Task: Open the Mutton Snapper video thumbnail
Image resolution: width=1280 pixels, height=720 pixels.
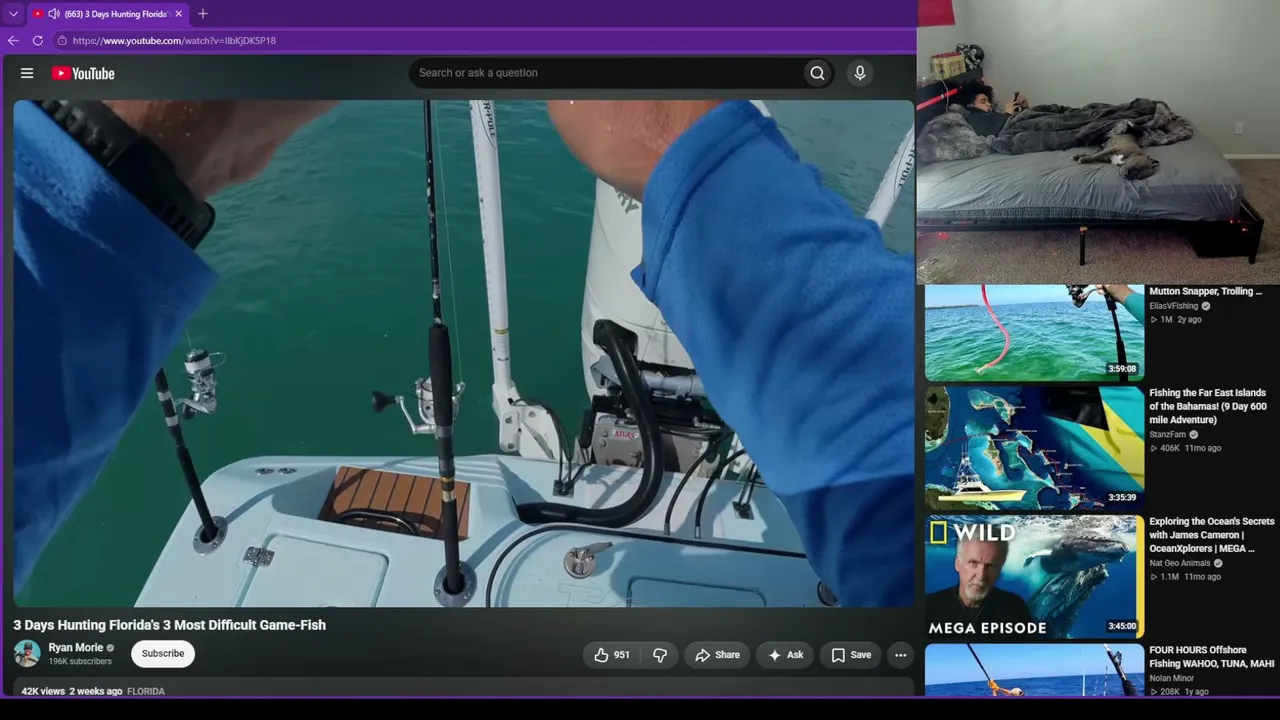Action: (1034, 333)
